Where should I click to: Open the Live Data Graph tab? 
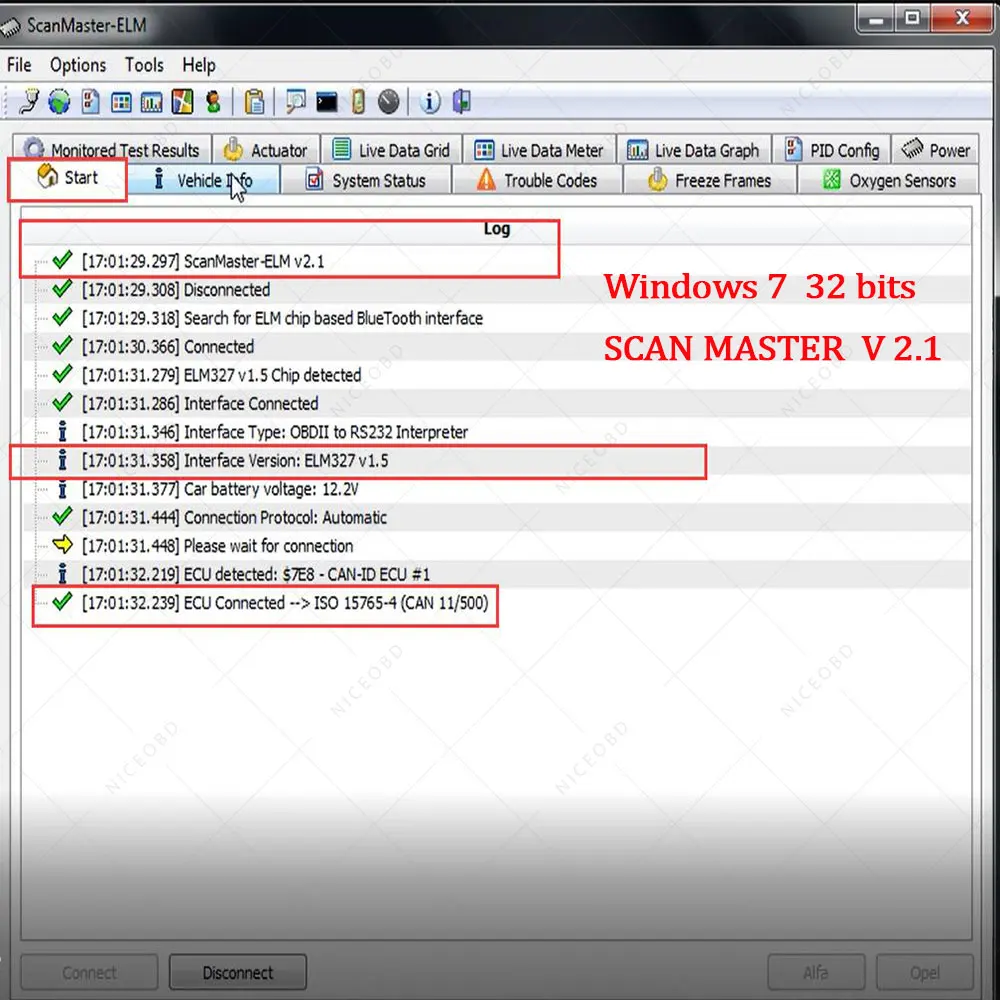pyautogui.click(x=695, y=150)
